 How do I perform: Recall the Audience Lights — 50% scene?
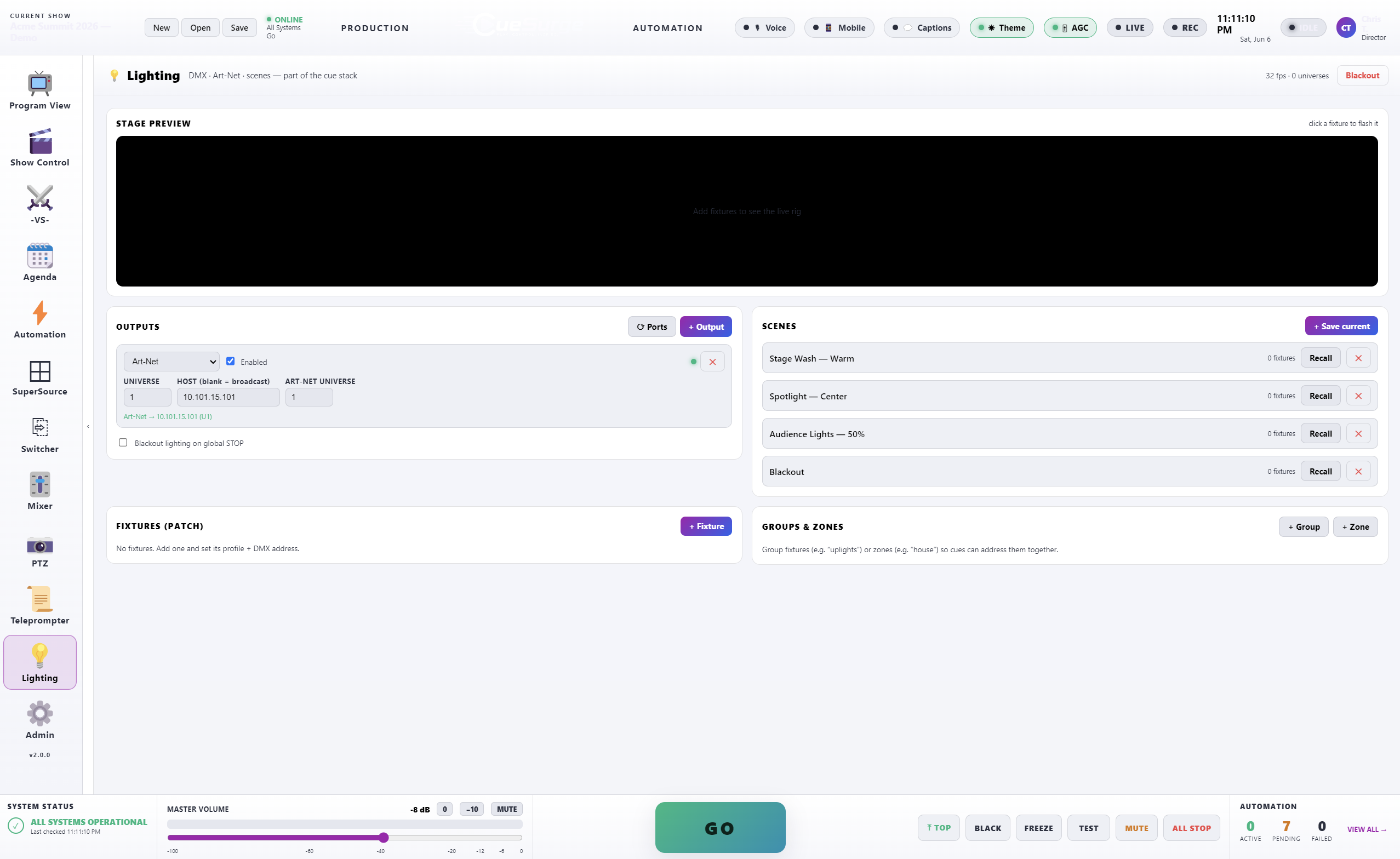coord(1321,433)
